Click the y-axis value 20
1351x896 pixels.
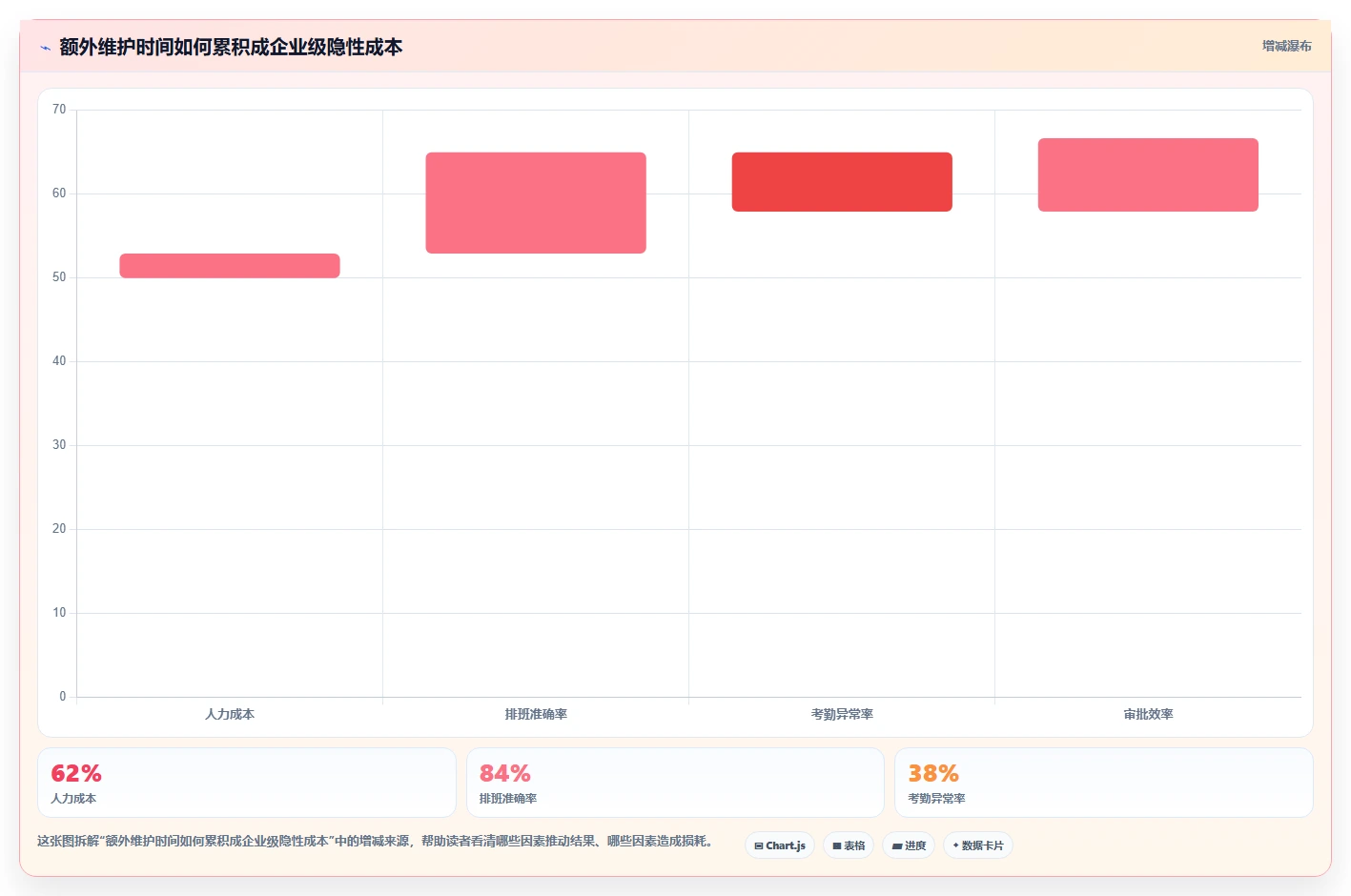(59, 529)
